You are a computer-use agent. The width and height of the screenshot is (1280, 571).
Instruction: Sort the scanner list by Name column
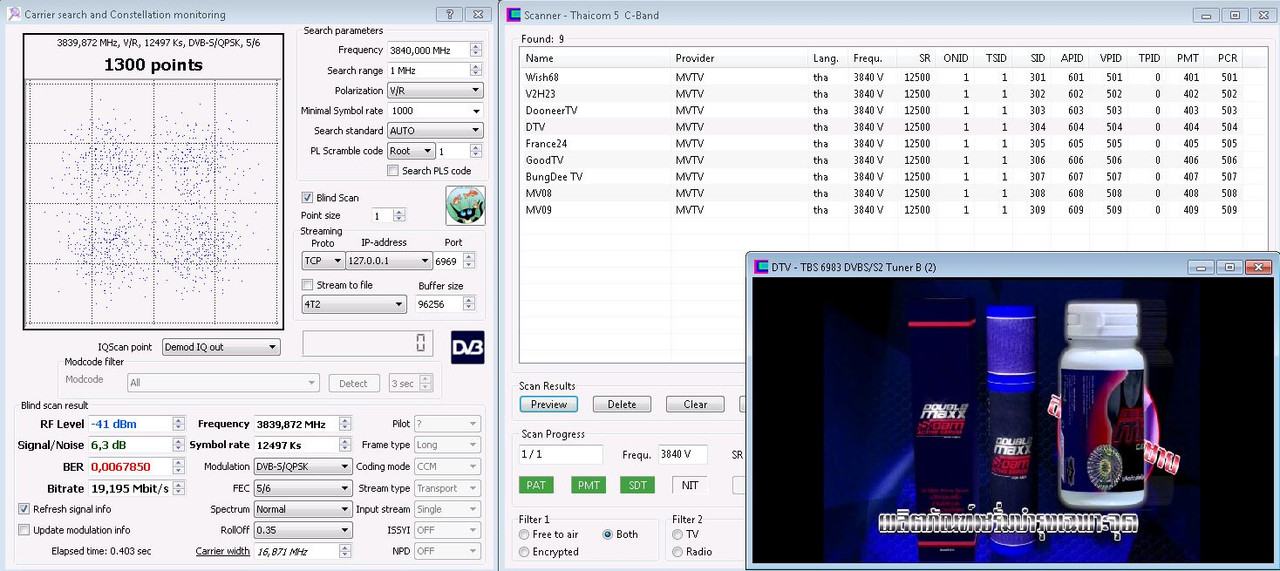coord(595,58)
